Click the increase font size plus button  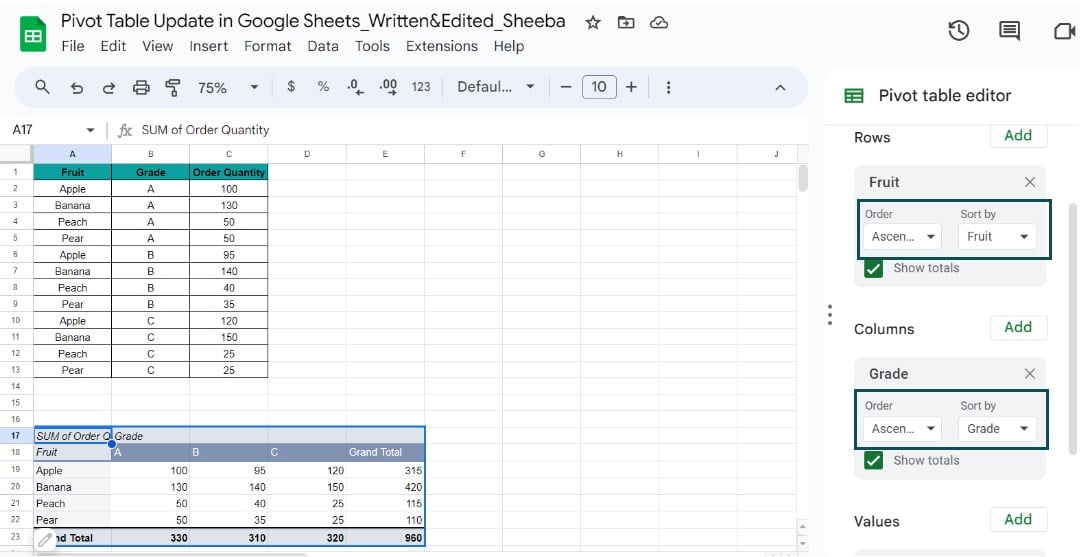coord(631,87)
